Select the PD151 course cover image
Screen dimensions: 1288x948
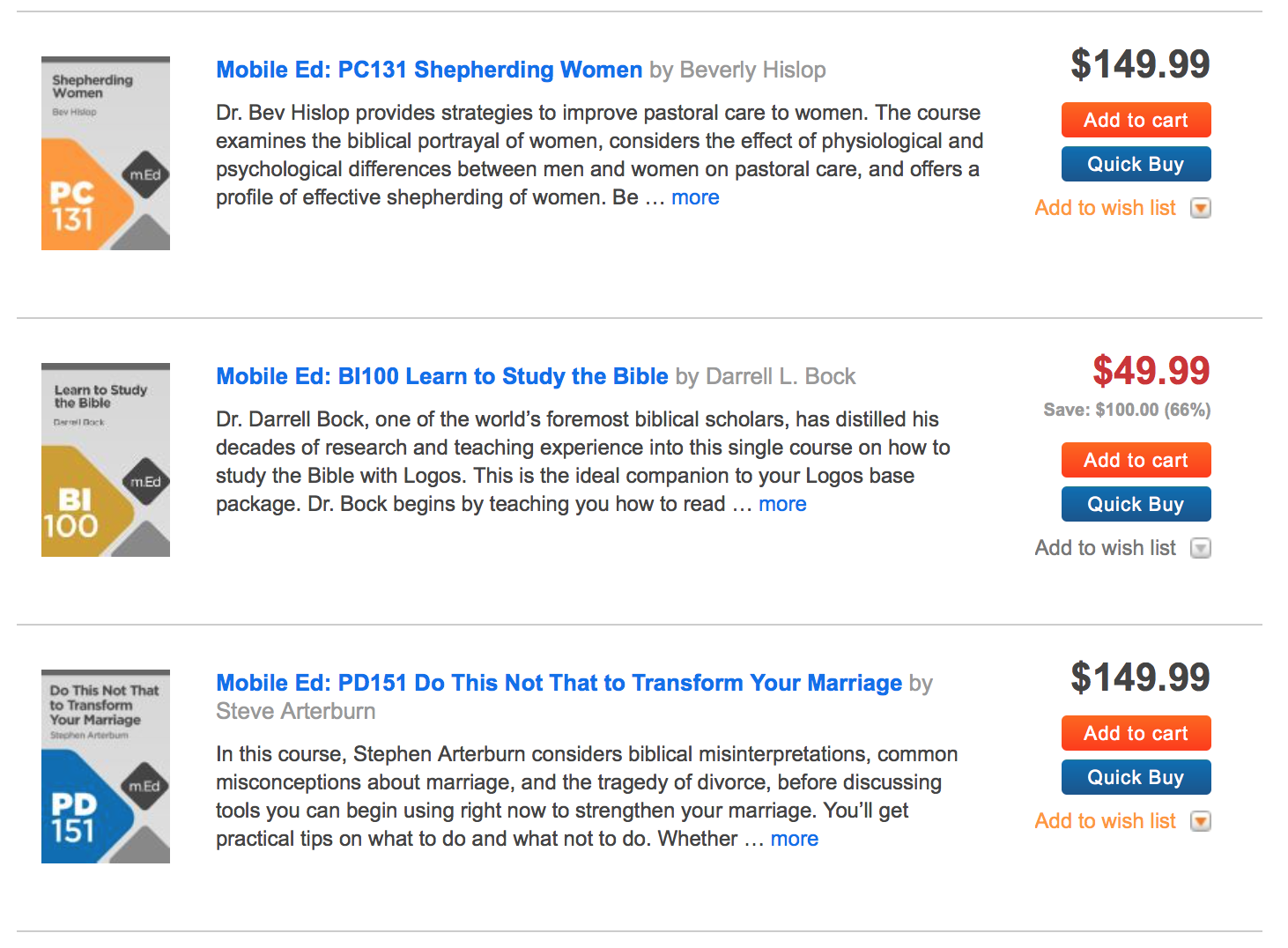click(106, 767)
